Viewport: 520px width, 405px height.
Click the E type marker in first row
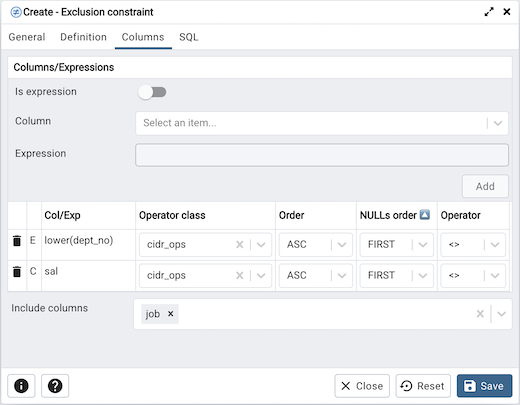point(33,240)
